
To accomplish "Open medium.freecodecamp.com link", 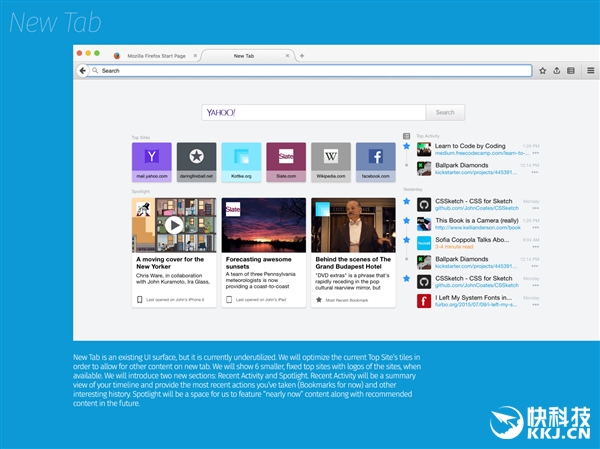I will [x=482, y=153].
